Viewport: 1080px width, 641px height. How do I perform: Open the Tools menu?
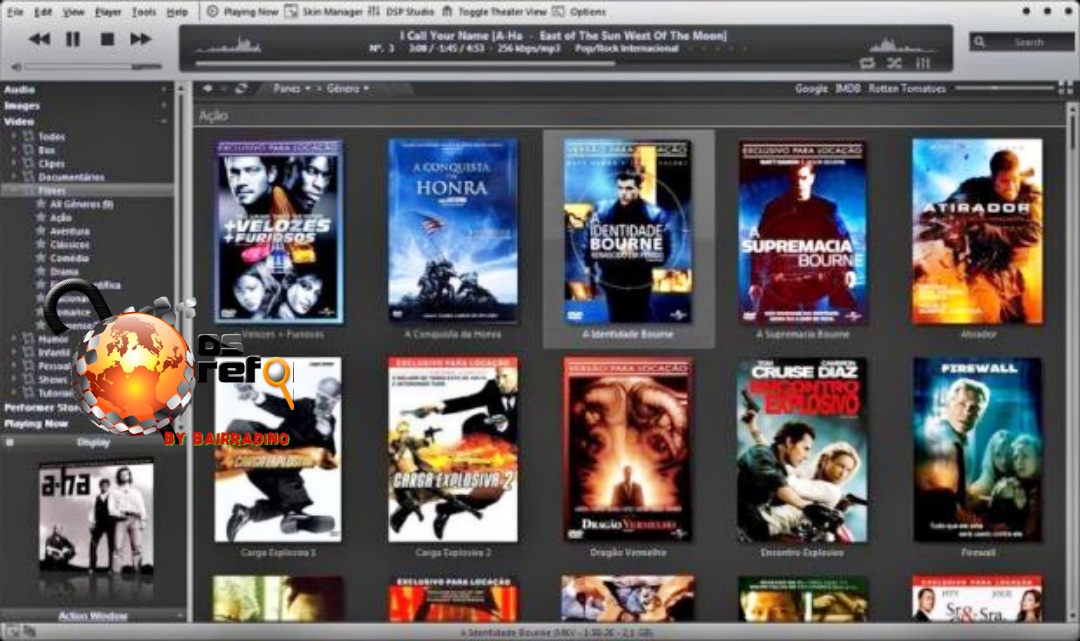(x=144, y=12)
